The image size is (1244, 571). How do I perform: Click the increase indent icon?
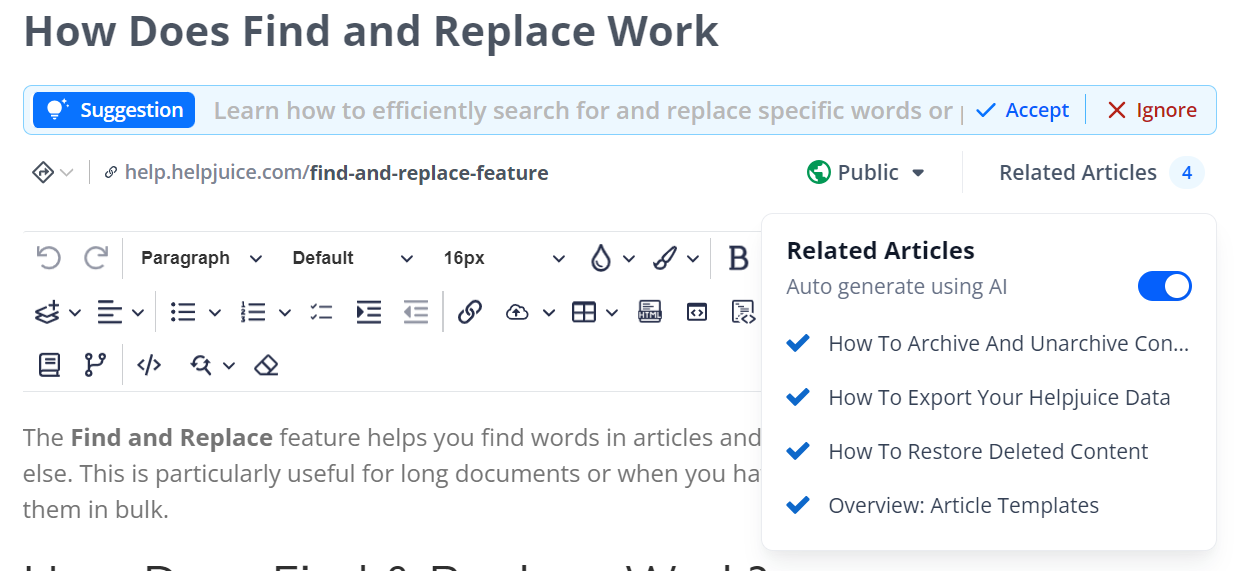pos(369,313)
